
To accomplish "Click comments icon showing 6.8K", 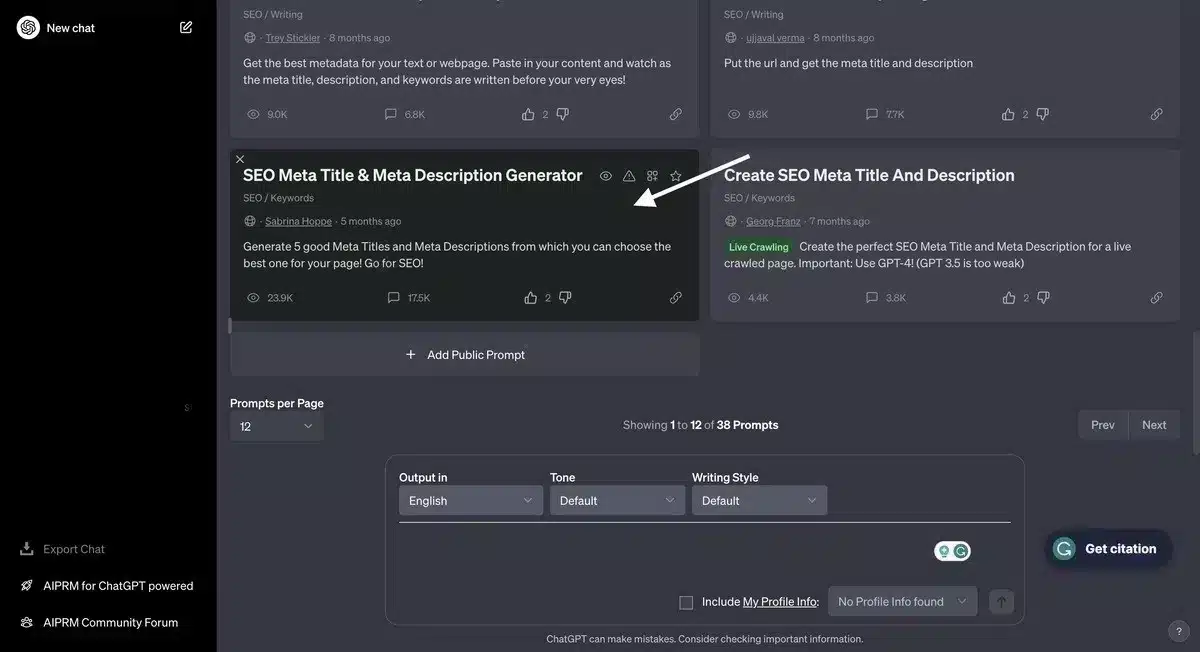I will [x=391, y=114].
